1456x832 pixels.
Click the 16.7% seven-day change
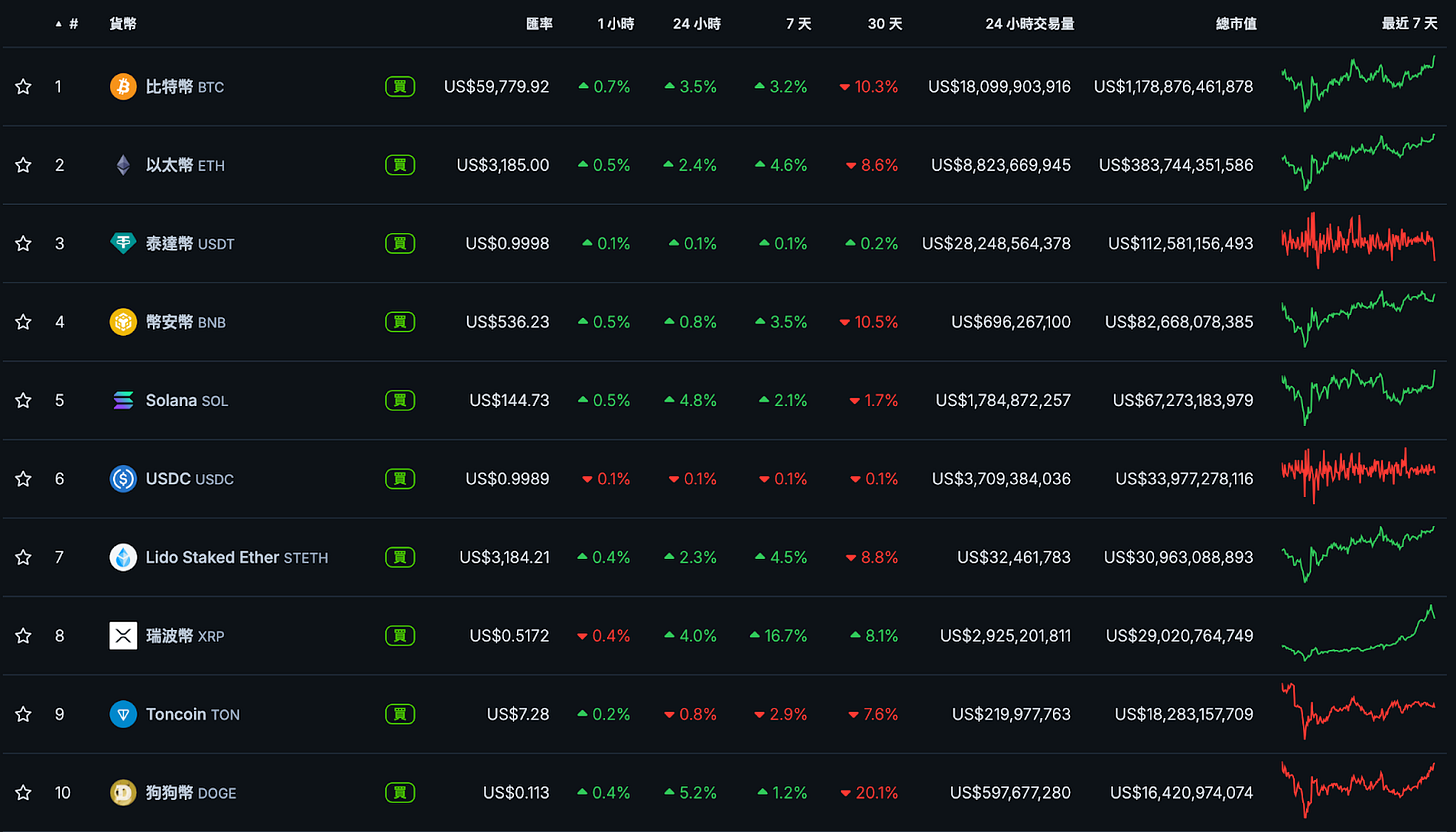pyautogui.click(x=778, y=636)
